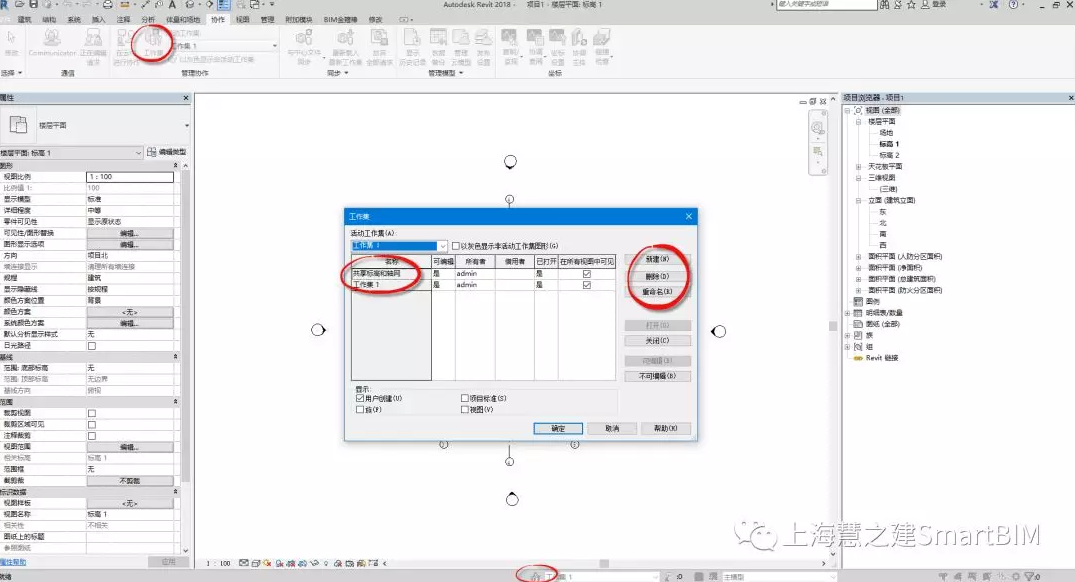The width and height of the screenshot is (1075, 582).
Task: Select the 共享标高和轴网 workset row
Action: [x=483, y=274]
